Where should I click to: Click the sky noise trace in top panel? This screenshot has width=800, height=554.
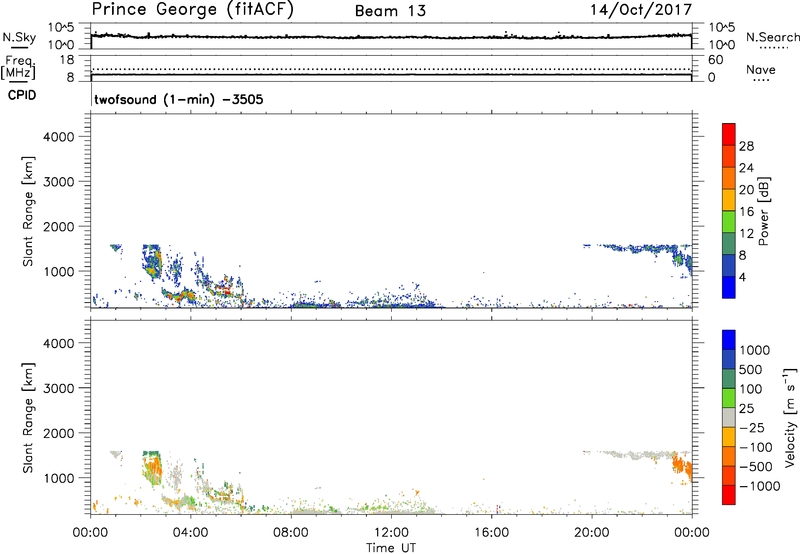pyautogui.click(x=391, y=36)
